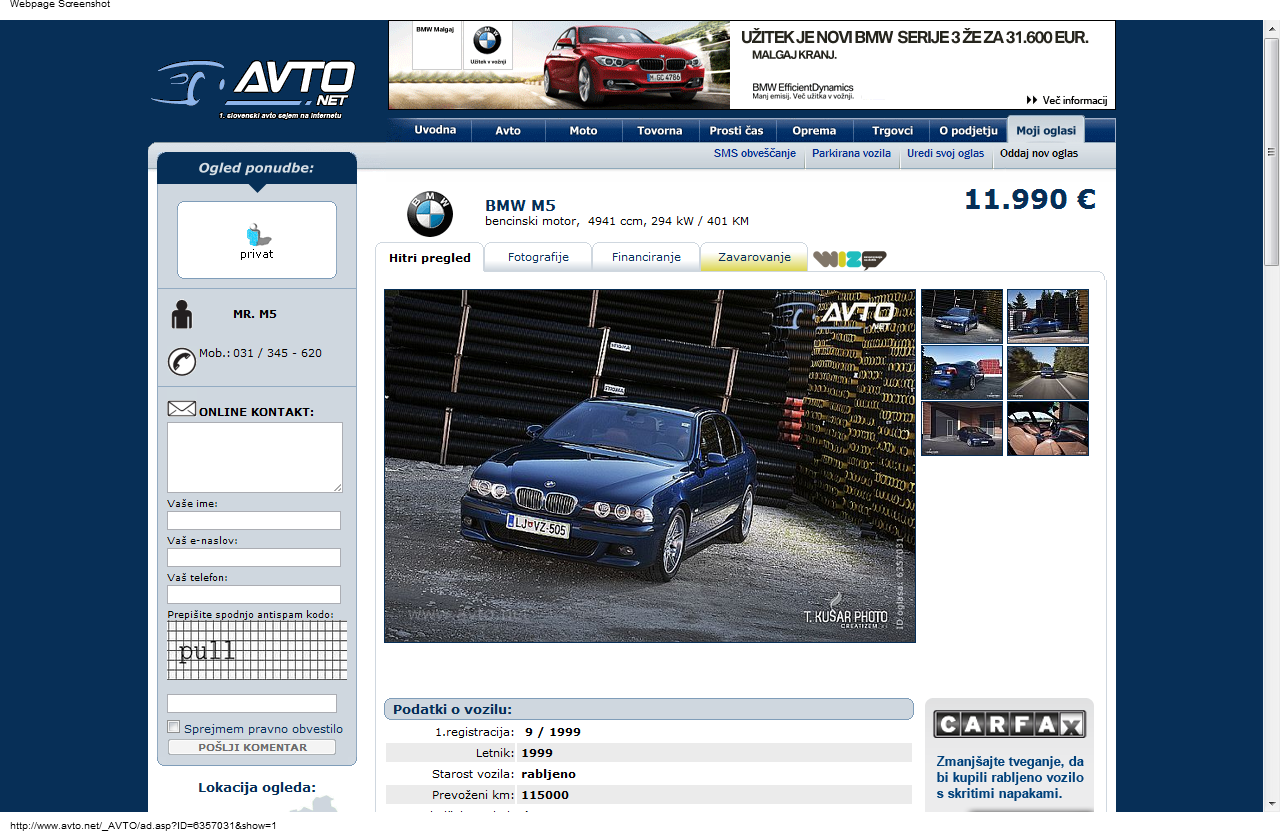This screenshot has height=832, width=1280.
Task: Click the privat seller icon
Action: (x=257, y=240)
